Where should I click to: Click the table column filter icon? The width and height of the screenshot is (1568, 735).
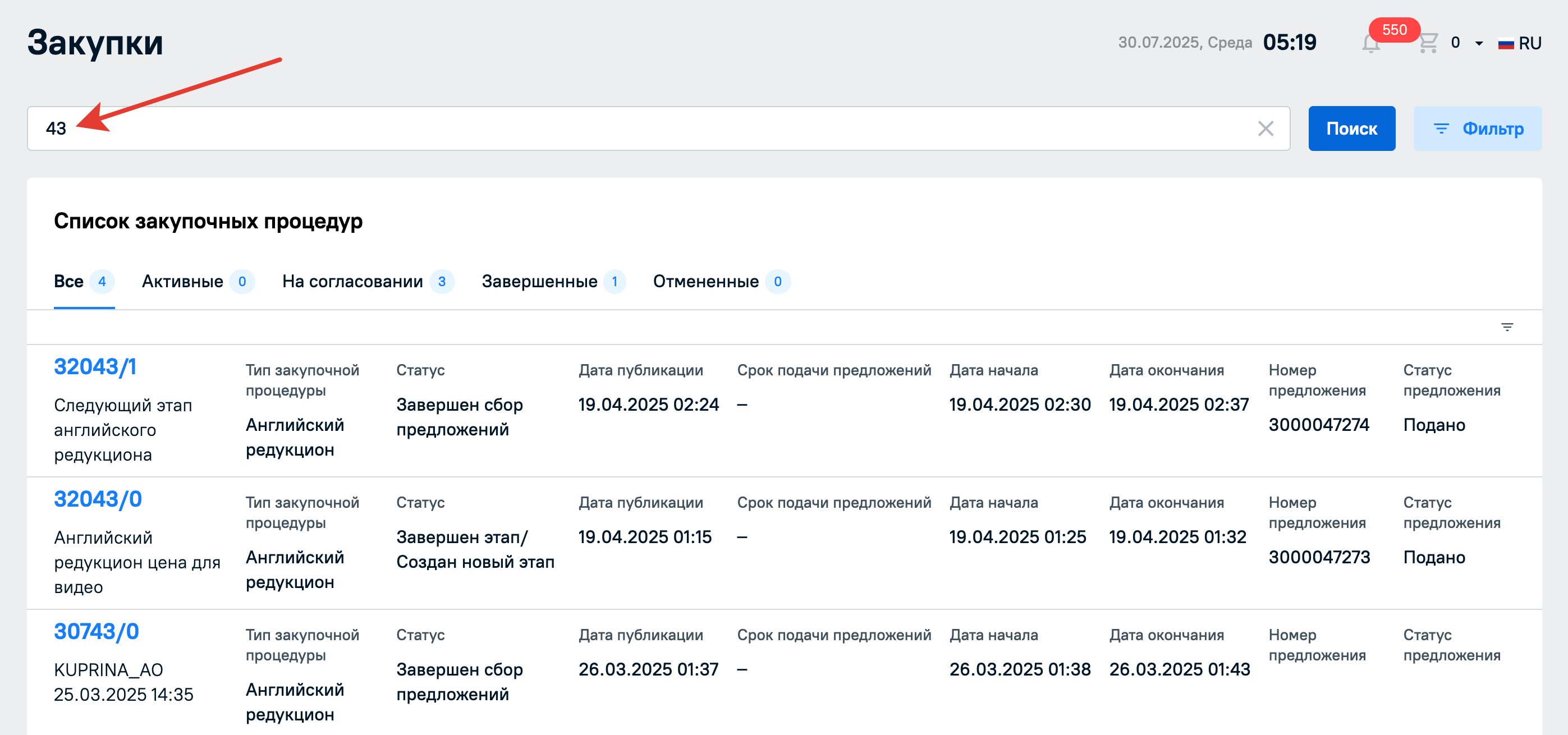1506,327
